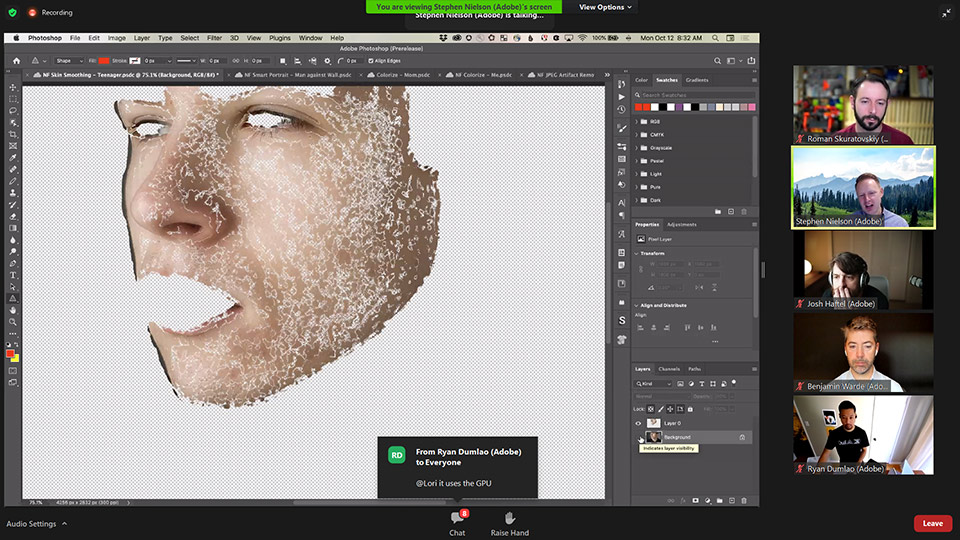Toggle visibility of Layer 0

[639, 423]
